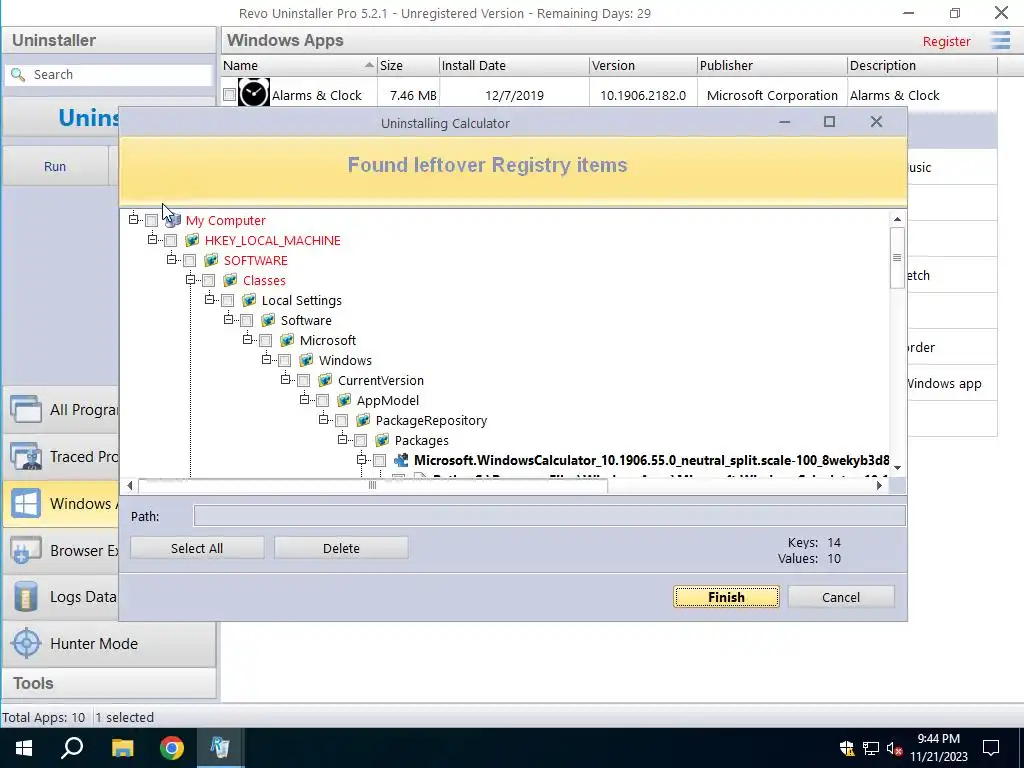This screenshot has width=1024, height=768.
Task: Click the registry tree horizontal scrollbar thumb
Action: [x=372, y=485]
